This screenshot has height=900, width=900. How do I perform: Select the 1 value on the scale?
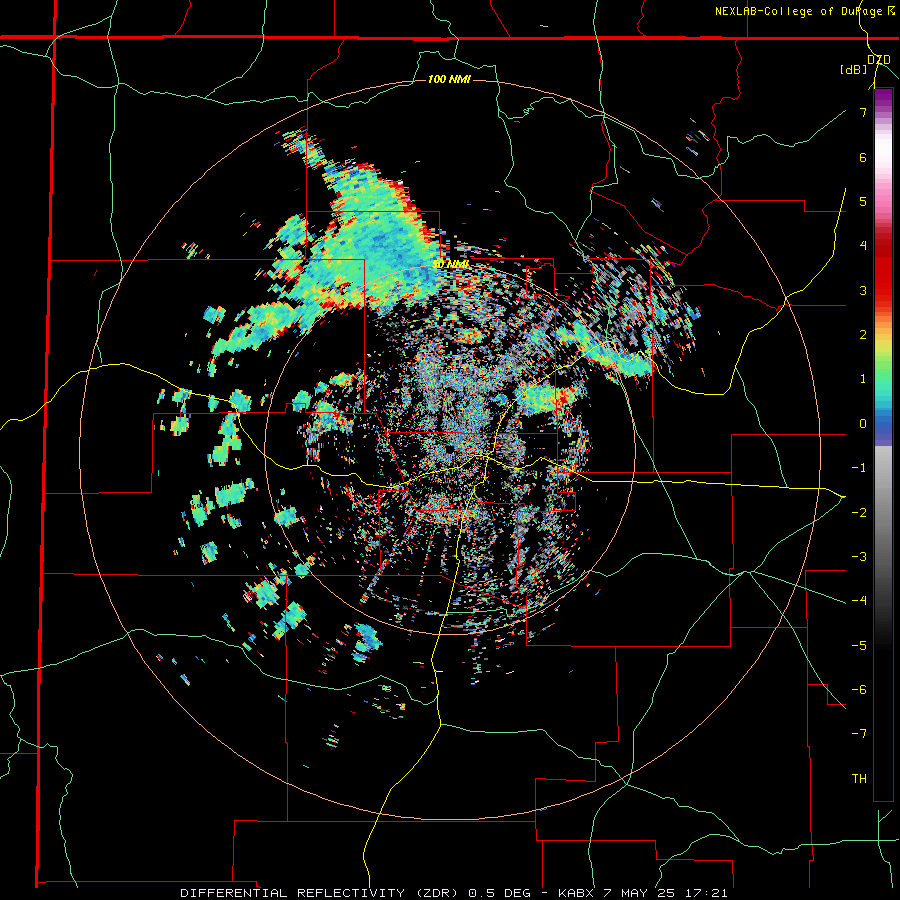coord(863,379)
